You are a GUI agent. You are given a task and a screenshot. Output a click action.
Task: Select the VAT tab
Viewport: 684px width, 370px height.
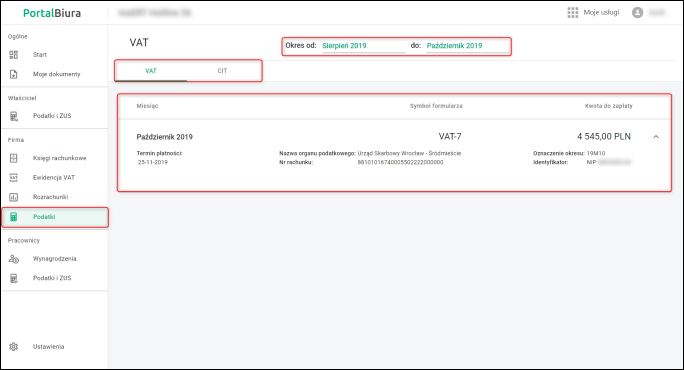pos(151,71)
